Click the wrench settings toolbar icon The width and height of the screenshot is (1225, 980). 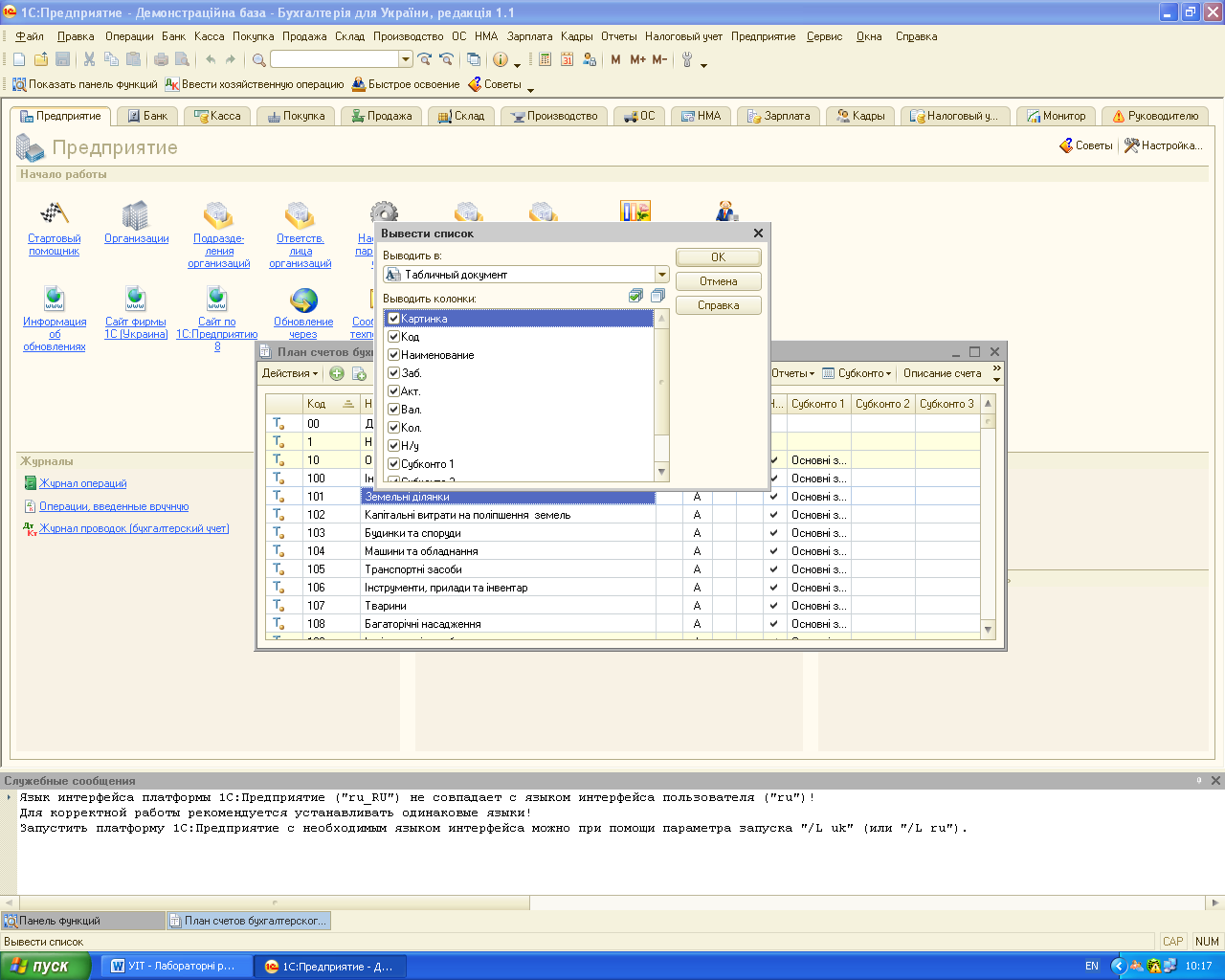[687, 59]
